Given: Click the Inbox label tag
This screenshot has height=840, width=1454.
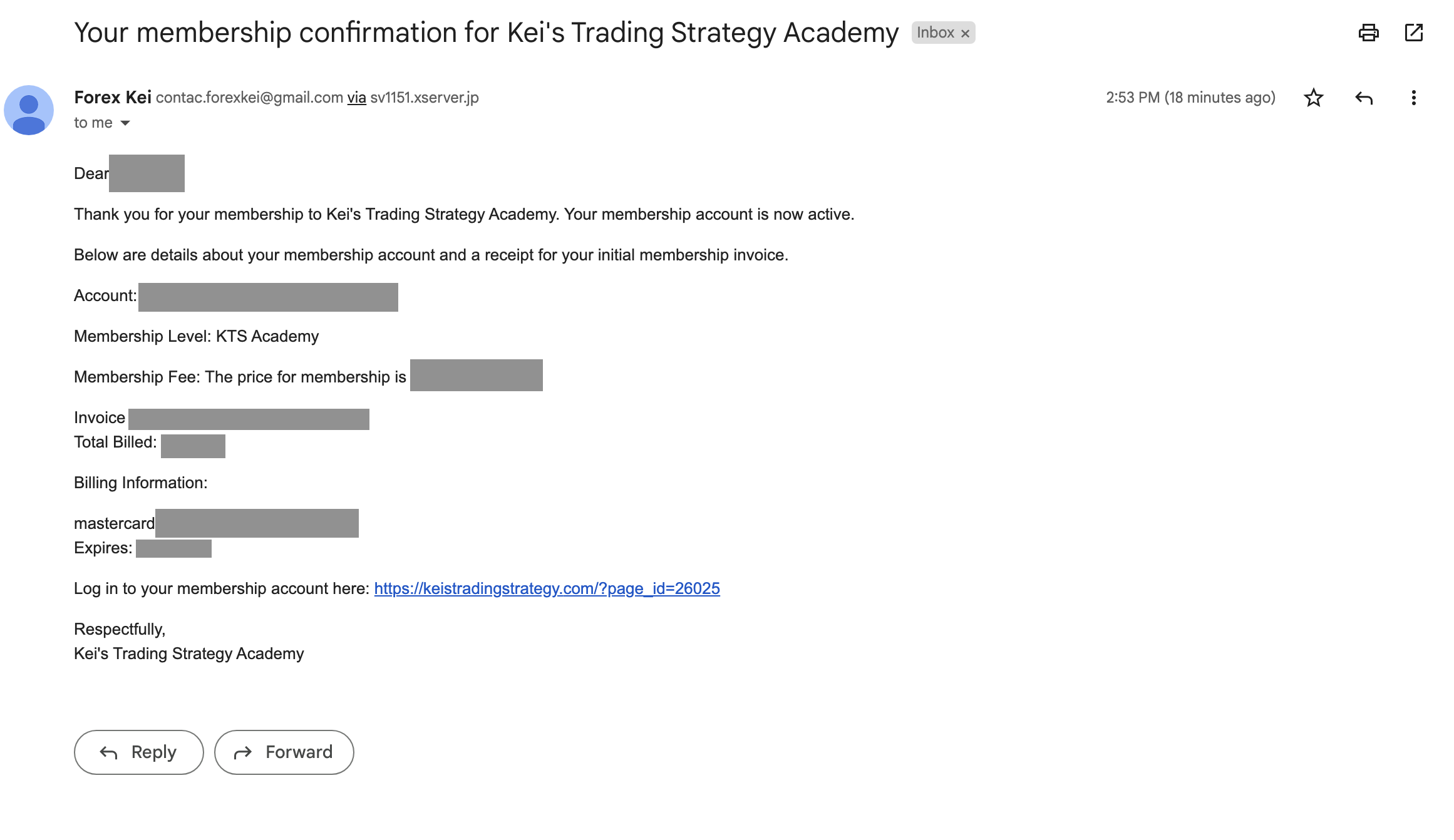Looking at the screenshot, I should click(935, 33).
